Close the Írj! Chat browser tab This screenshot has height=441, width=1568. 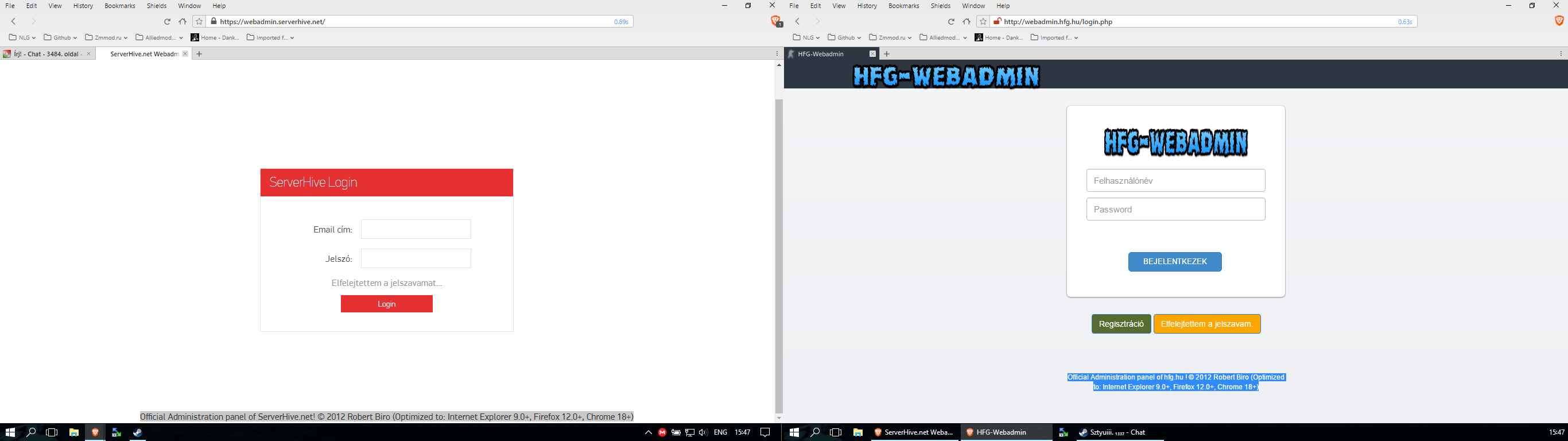point(89,54)
